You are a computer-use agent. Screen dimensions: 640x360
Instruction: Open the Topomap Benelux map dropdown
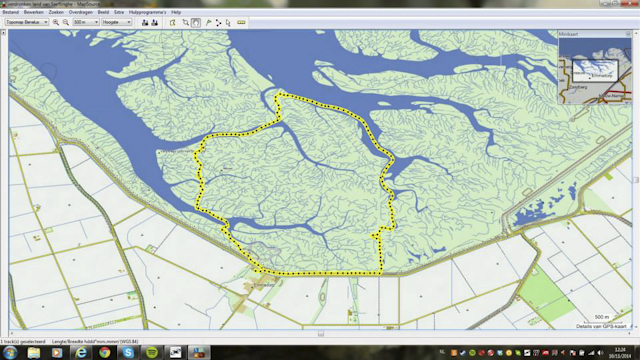coord(27,22)
